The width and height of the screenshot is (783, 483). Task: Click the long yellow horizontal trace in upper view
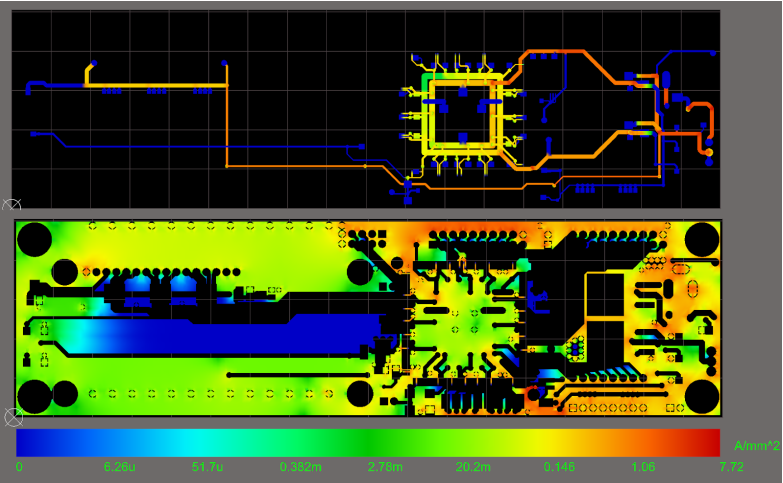(156, 85)
